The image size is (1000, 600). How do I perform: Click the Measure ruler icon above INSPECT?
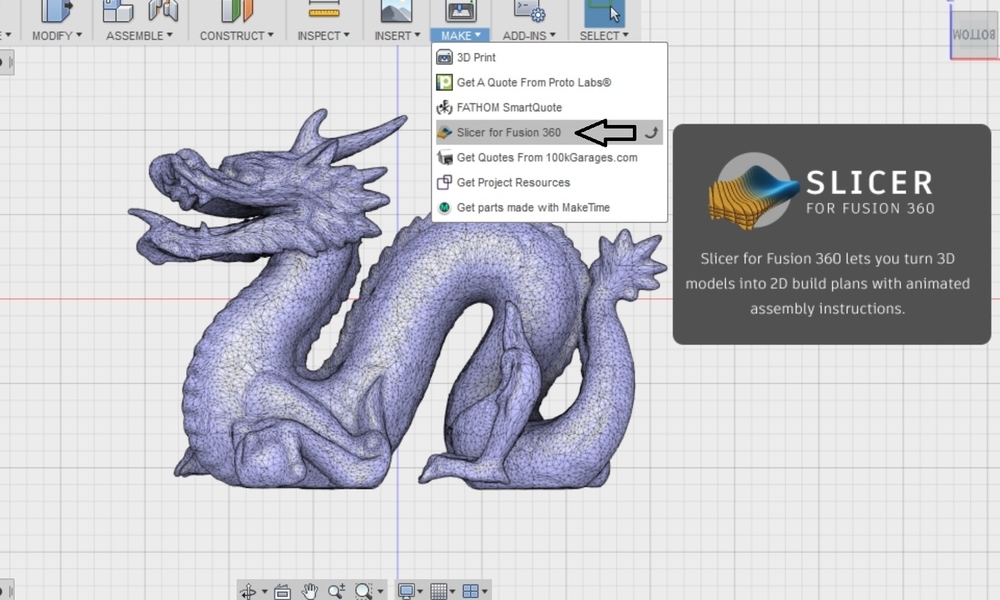[x=324, y=11]
